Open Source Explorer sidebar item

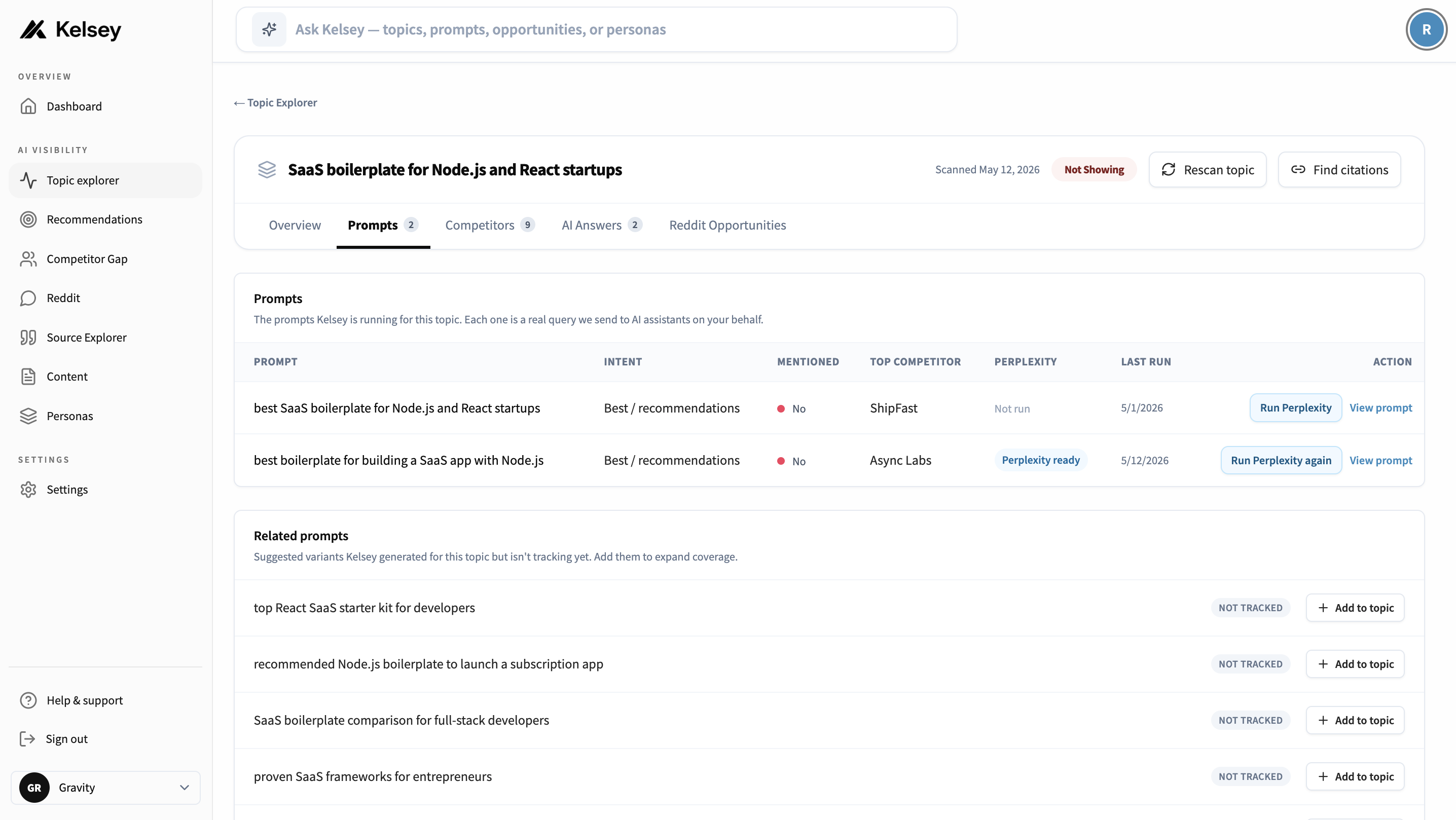click(105, 338)
